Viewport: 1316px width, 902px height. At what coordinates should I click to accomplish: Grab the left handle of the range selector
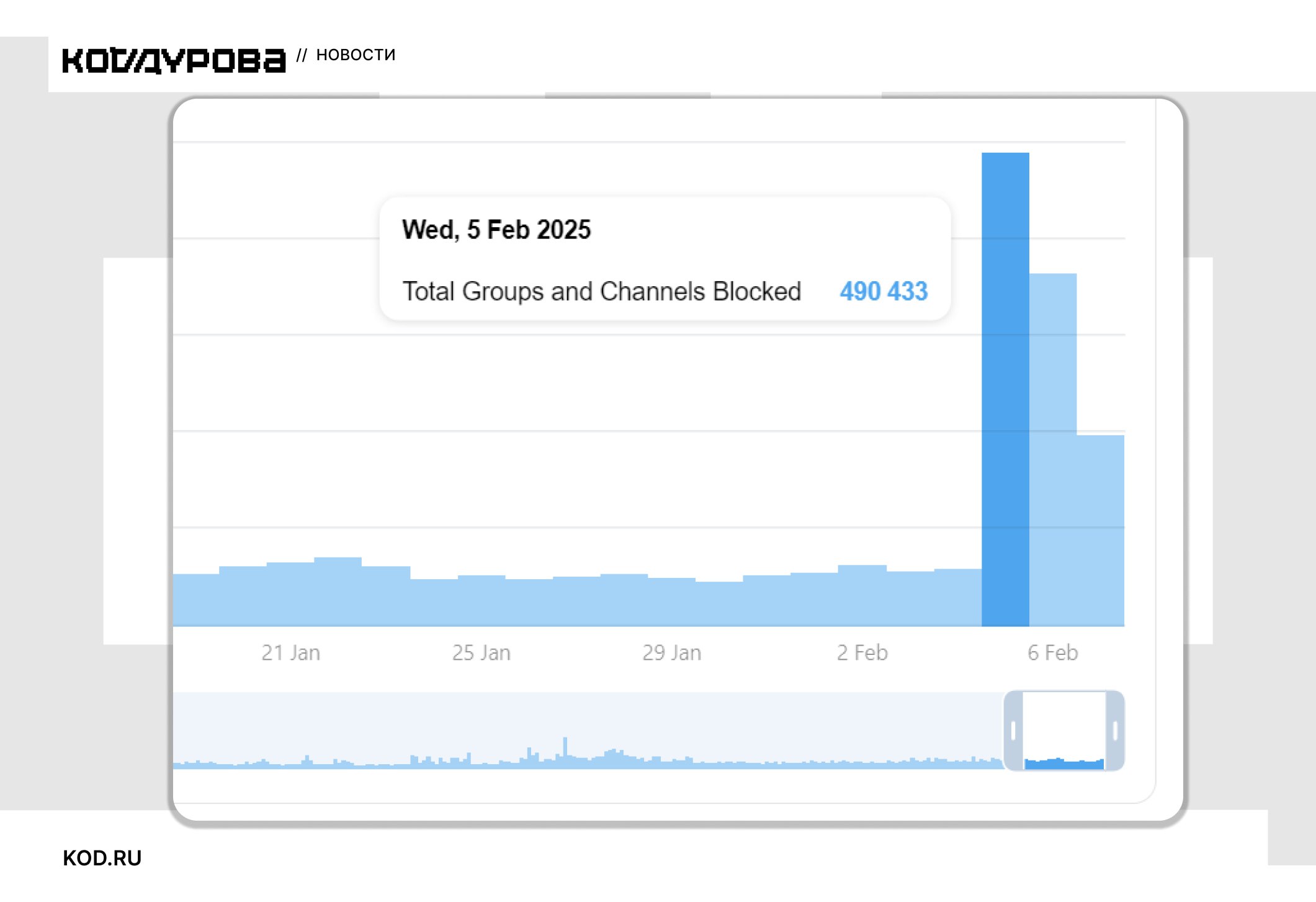(x=1013, y=731)
